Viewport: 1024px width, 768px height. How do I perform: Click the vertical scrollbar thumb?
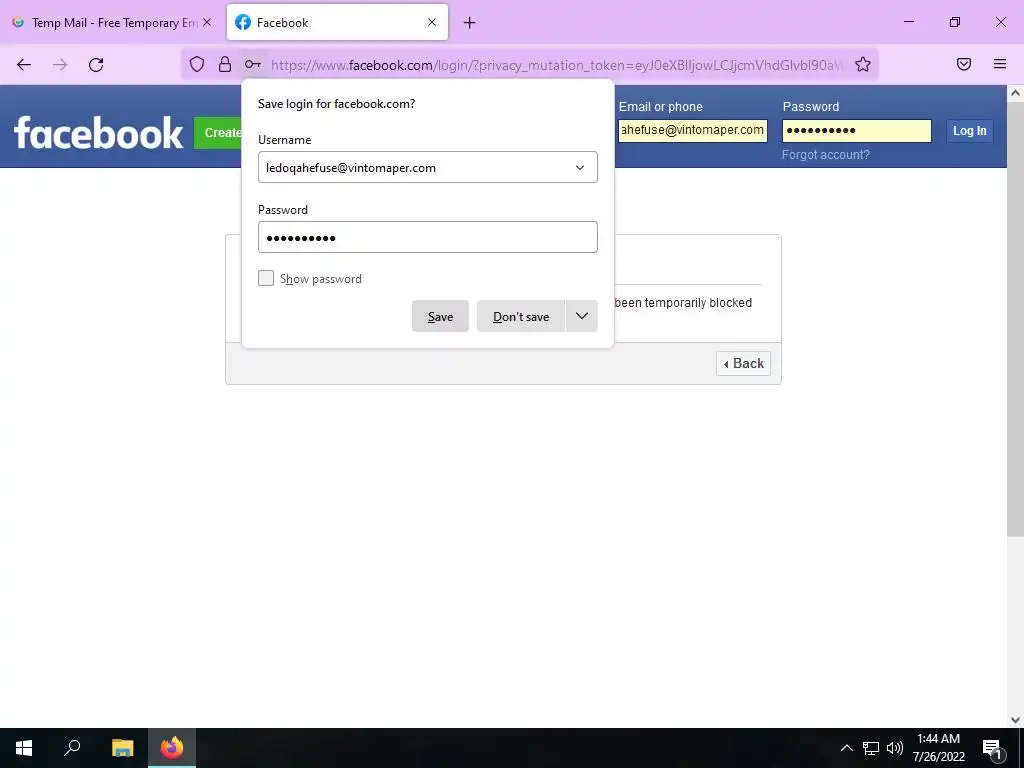(1015, 319)
